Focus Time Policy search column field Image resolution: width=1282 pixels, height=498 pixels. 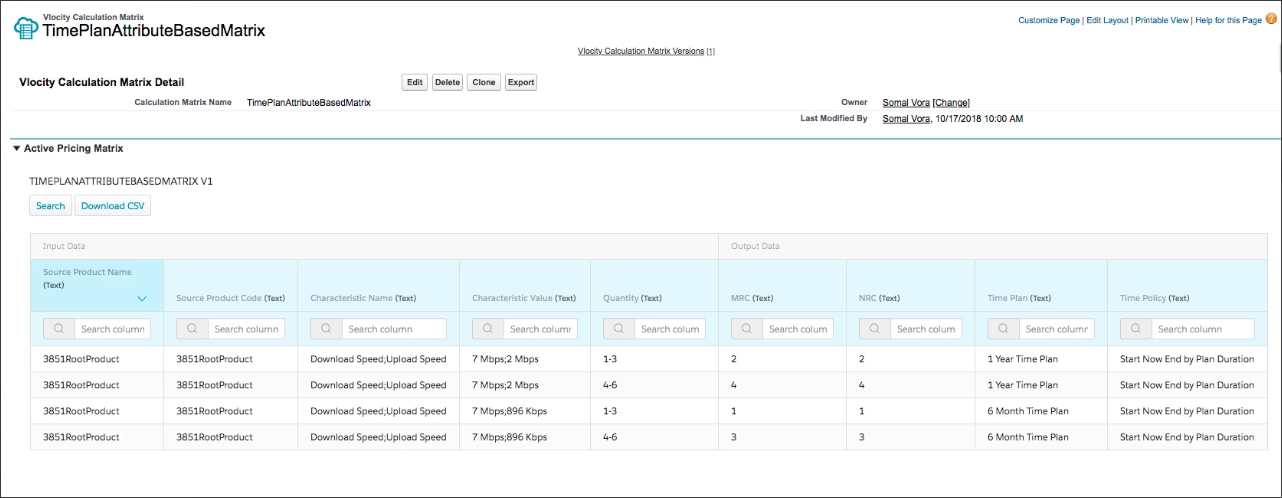tap(1203, 329)
